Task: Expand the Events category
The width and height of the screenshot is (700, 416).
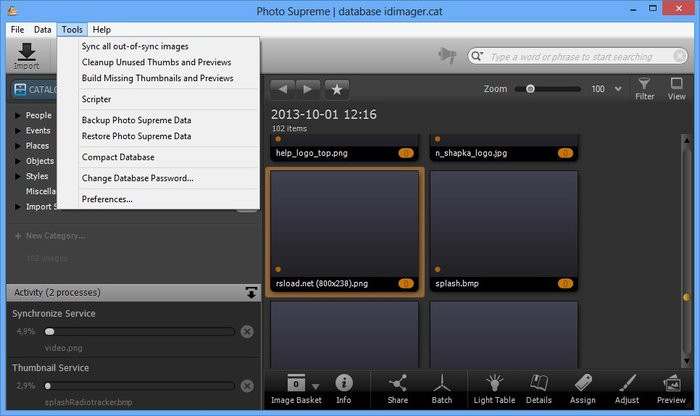Action: coord(17,130)
